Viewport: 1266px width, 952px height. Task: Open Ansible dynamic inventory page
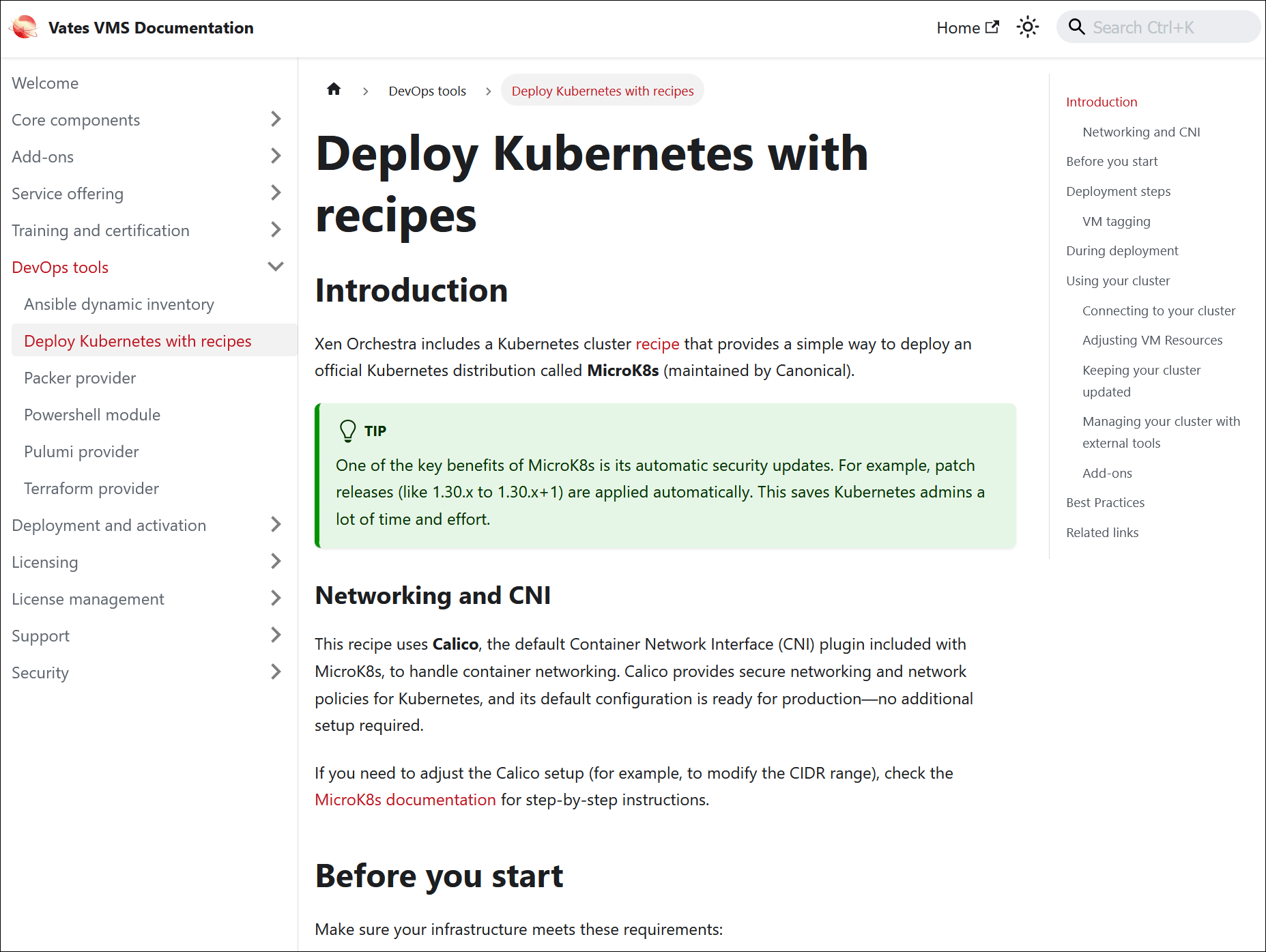coord(119,304)
